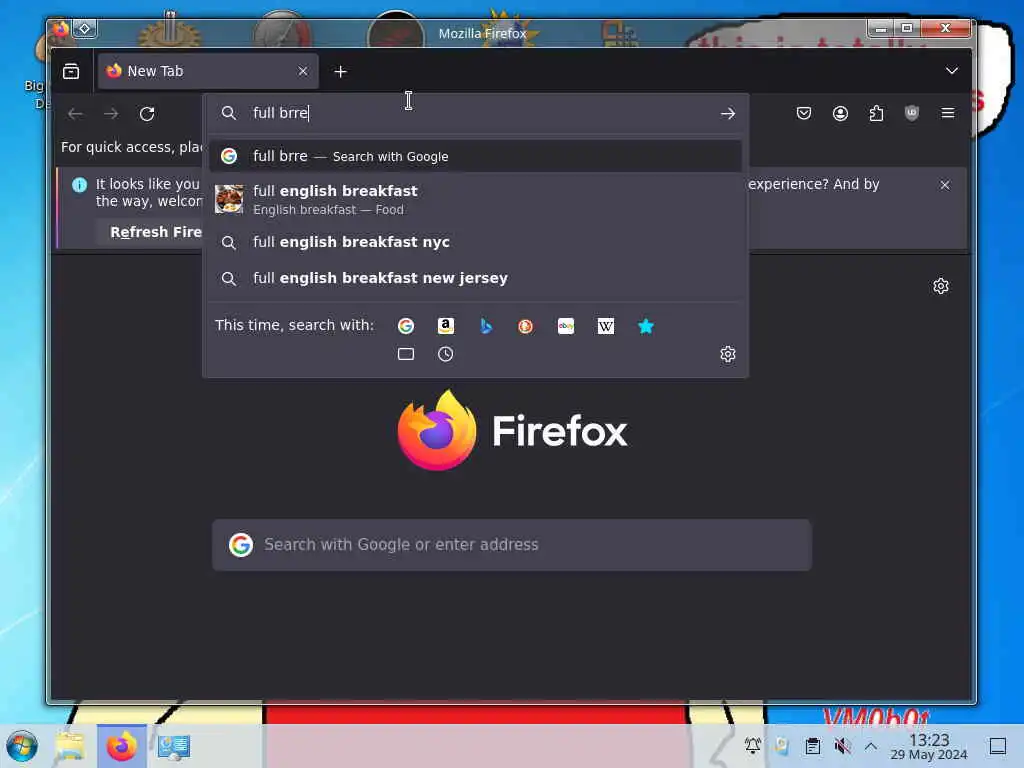Search bookmarks with the star icon
Image resolution: width=1024 pixels, height=768 pixels.
coord(646,326)
